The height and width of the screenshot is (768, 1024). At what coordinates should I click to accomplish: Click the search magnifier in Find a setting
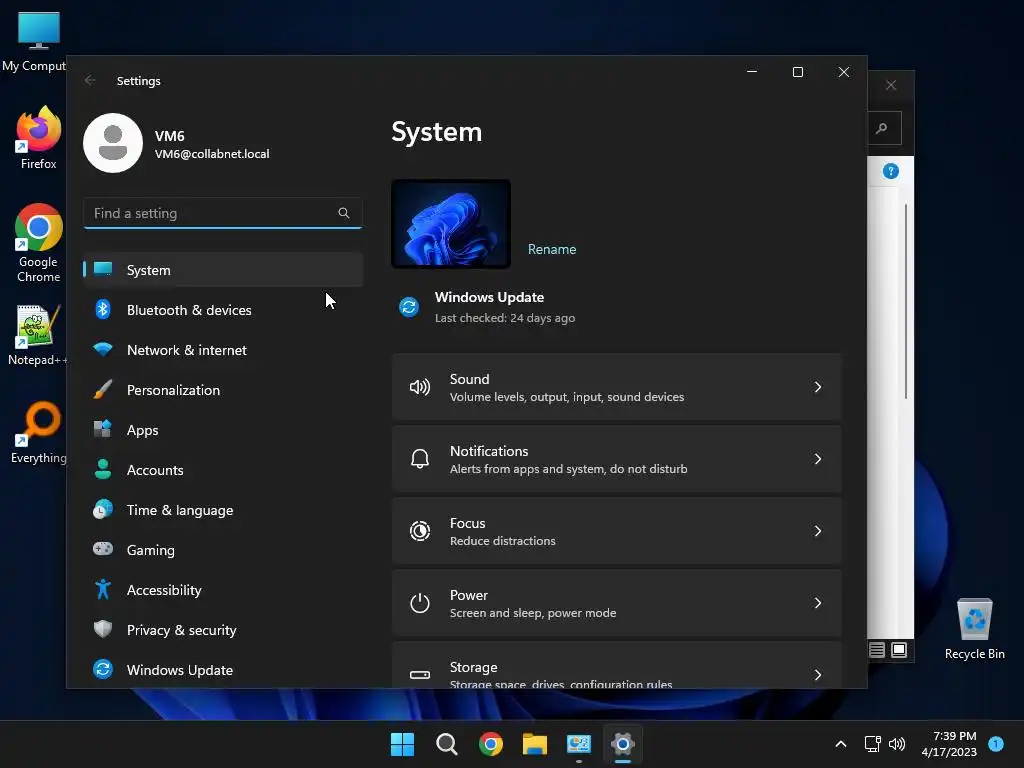(x=344, y=213)
